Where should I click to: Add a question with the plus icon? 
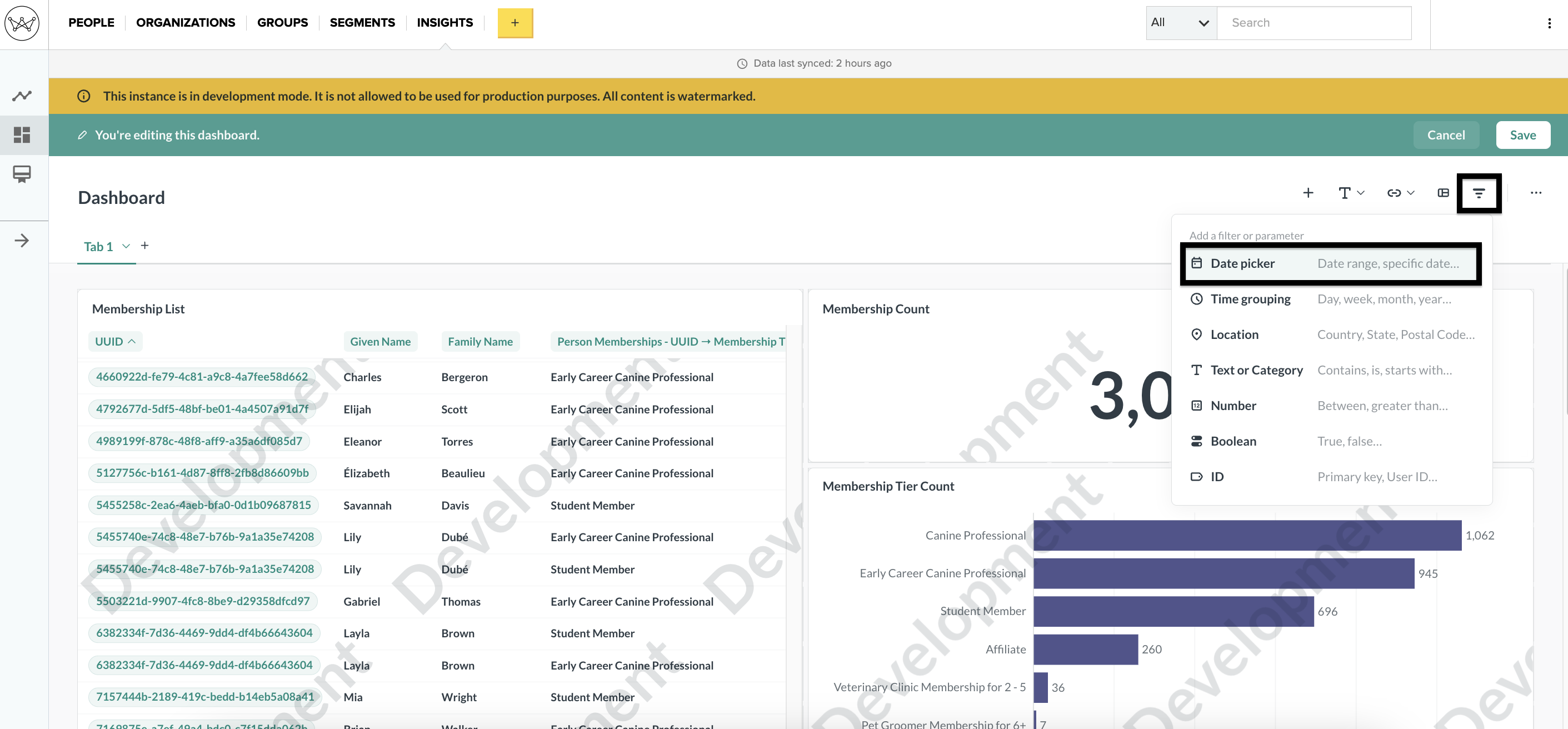pos(1308,193)
